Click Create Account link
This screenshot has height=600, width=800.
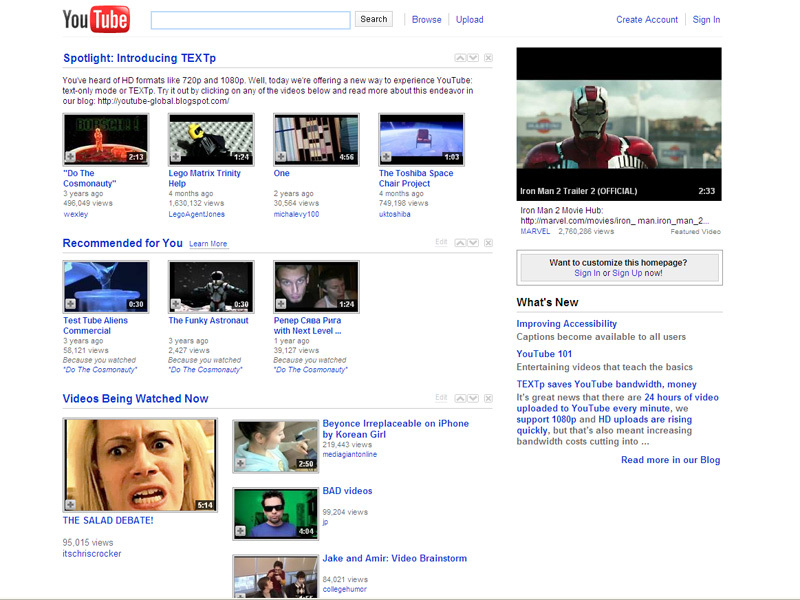tap(647, 19)
